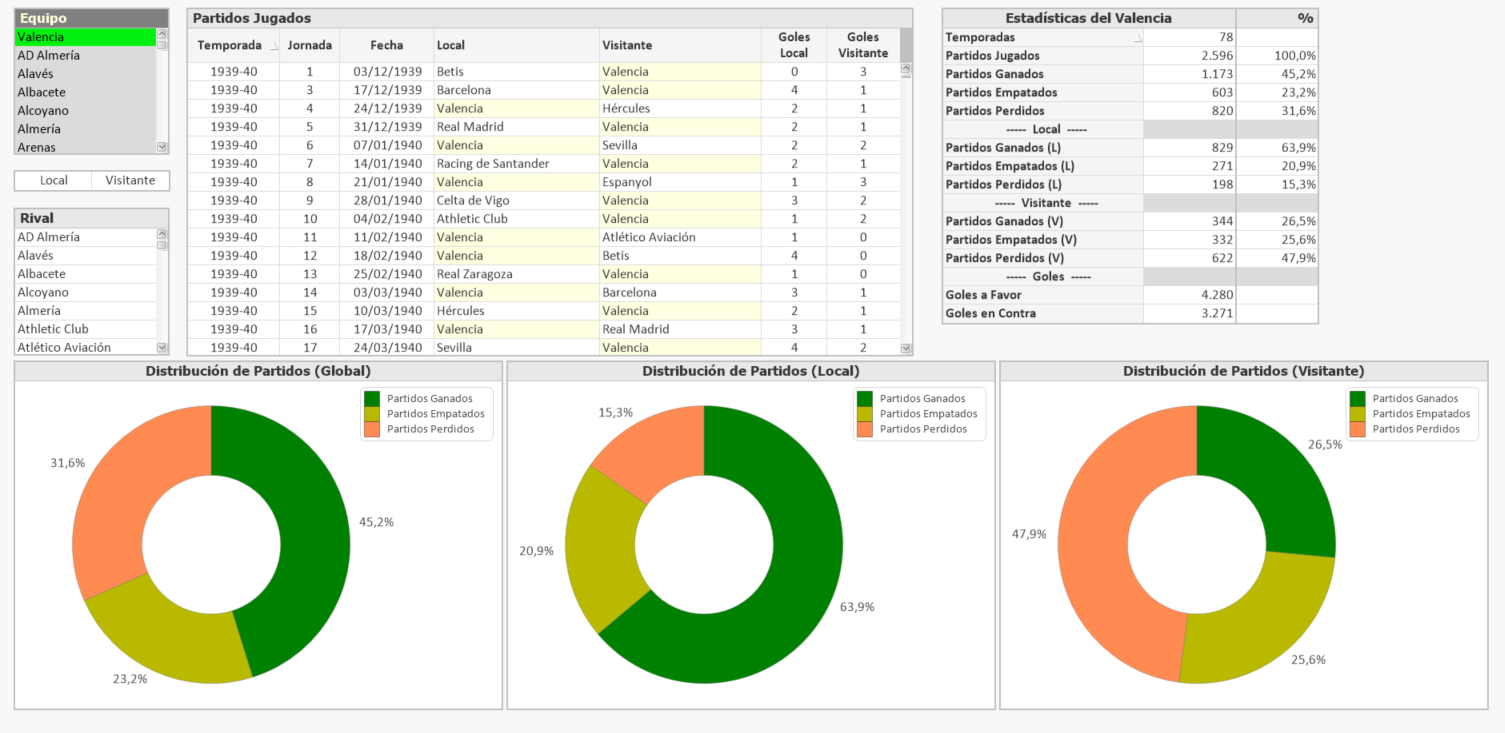Click the Local column header

[516, 45]
